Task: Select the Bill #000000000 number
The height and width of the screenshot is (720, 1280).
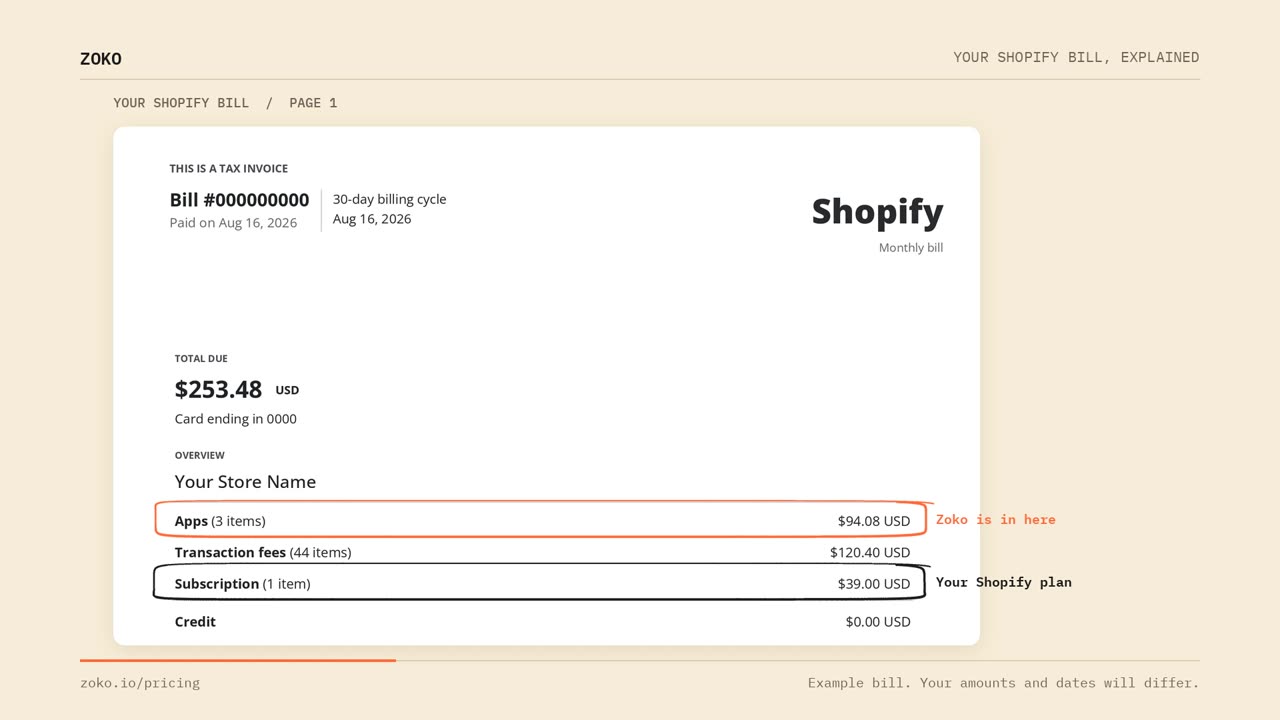Action: pos(239,200)
